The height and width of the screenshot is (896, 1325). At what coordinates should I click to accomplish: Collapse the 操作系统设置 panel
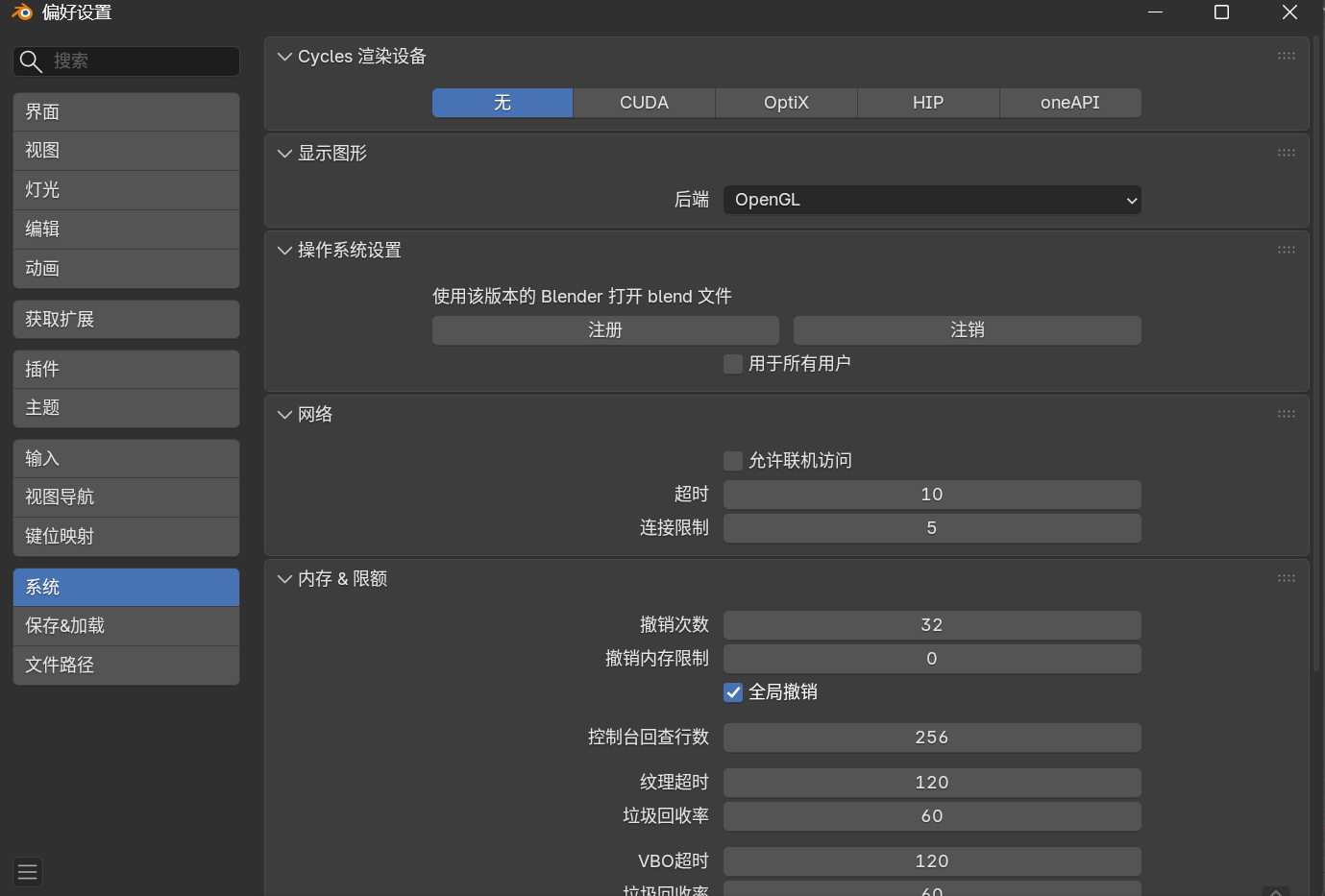pos(284,251)
